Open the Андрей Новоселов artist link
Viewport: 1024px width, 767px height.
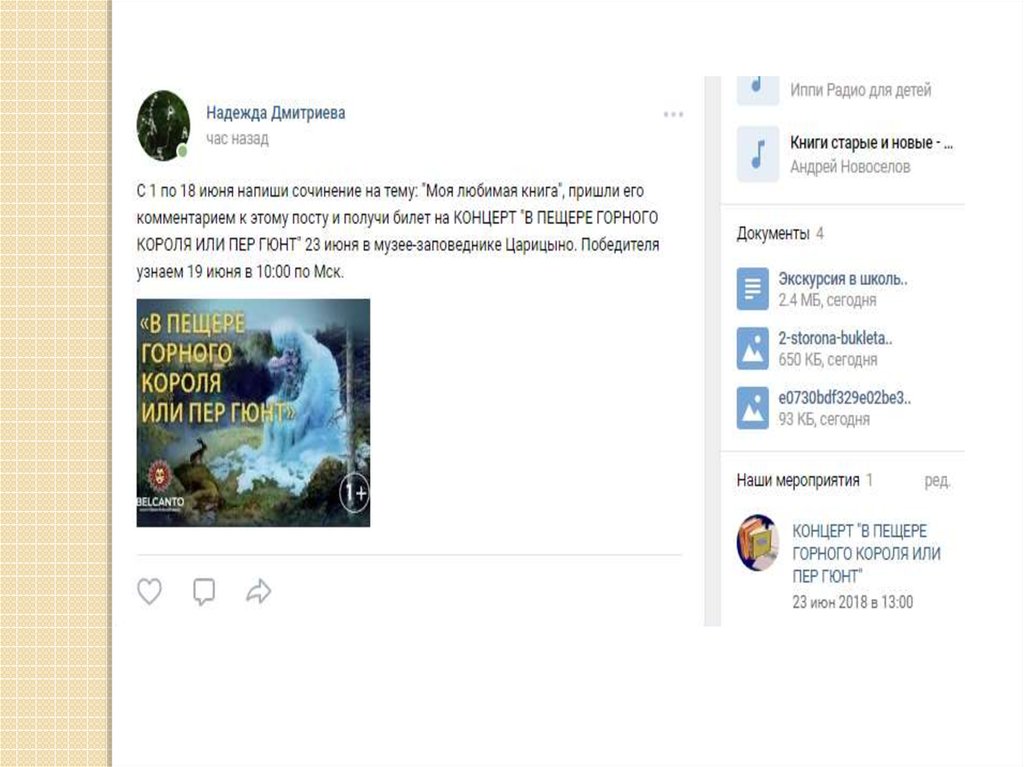[850, 167]
